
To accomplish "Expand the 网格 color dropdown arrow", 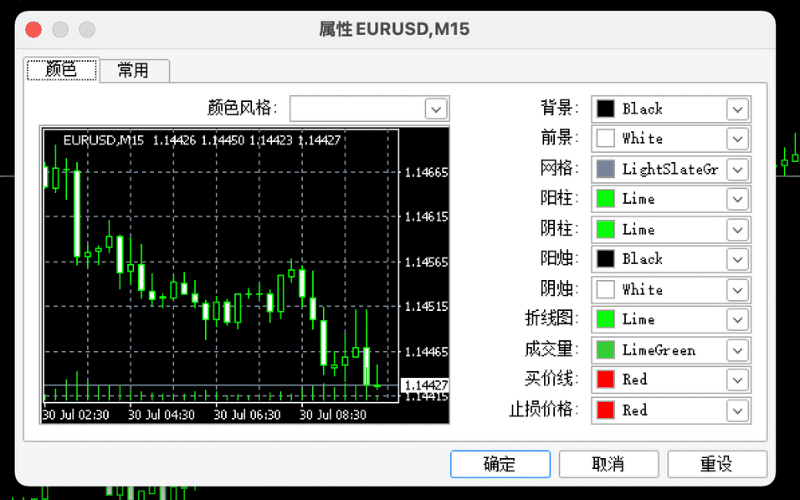I will pos(737,169).
